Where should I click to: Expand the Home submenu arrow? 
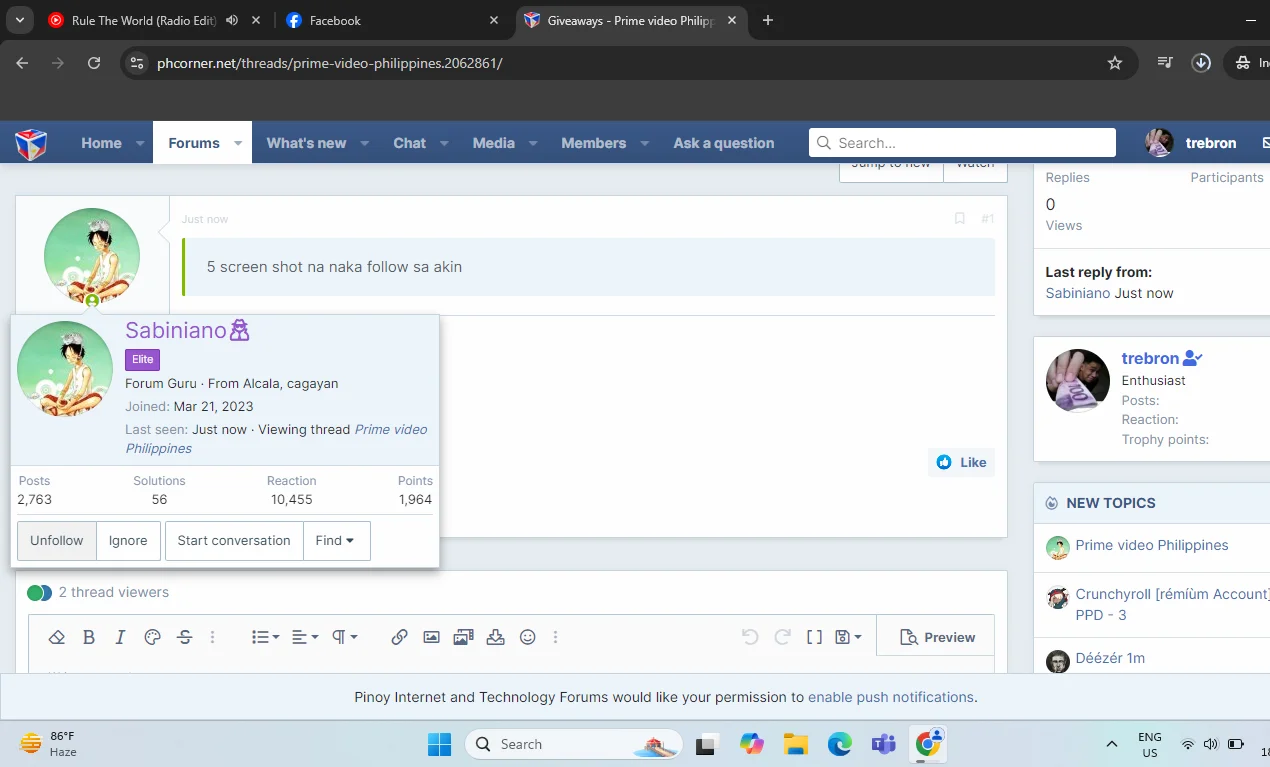[140, 143]
